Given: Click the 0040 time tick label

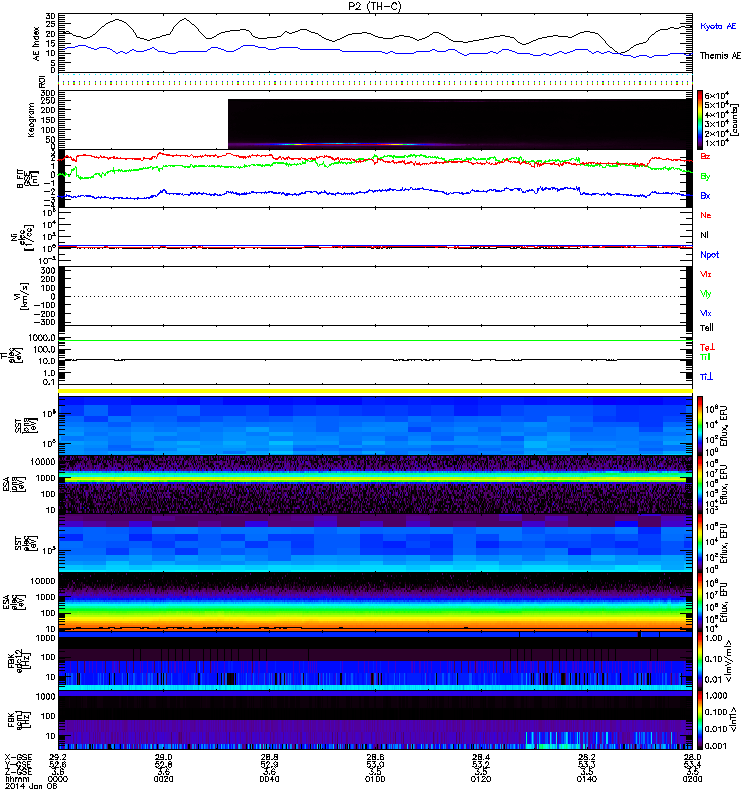Looking at the screenshot, I should (269, 779).
